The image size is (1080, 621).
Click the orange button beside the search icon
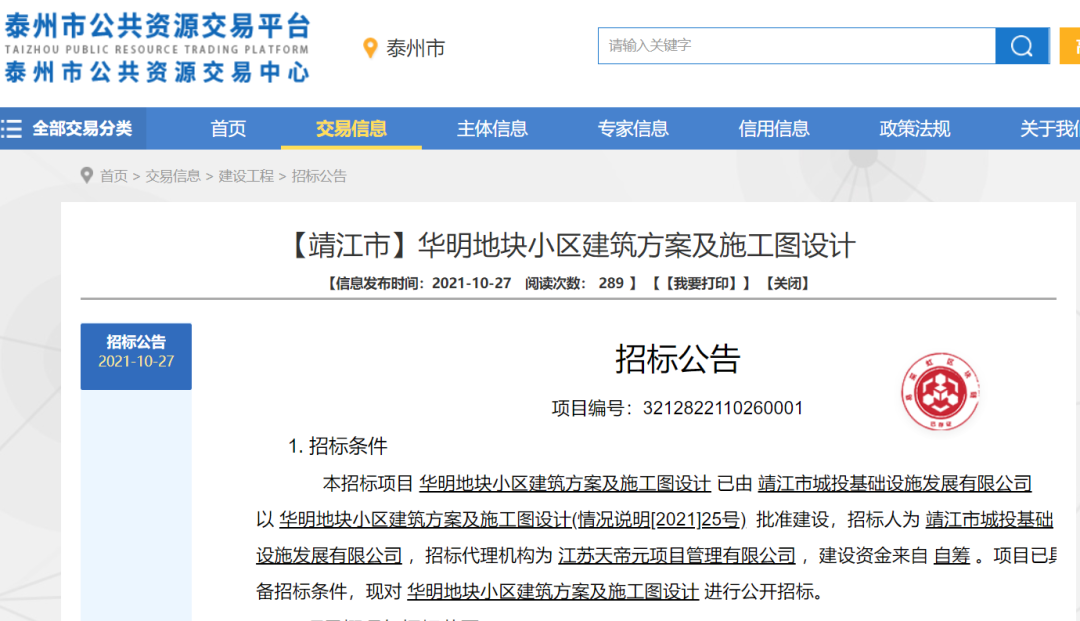1070,45
